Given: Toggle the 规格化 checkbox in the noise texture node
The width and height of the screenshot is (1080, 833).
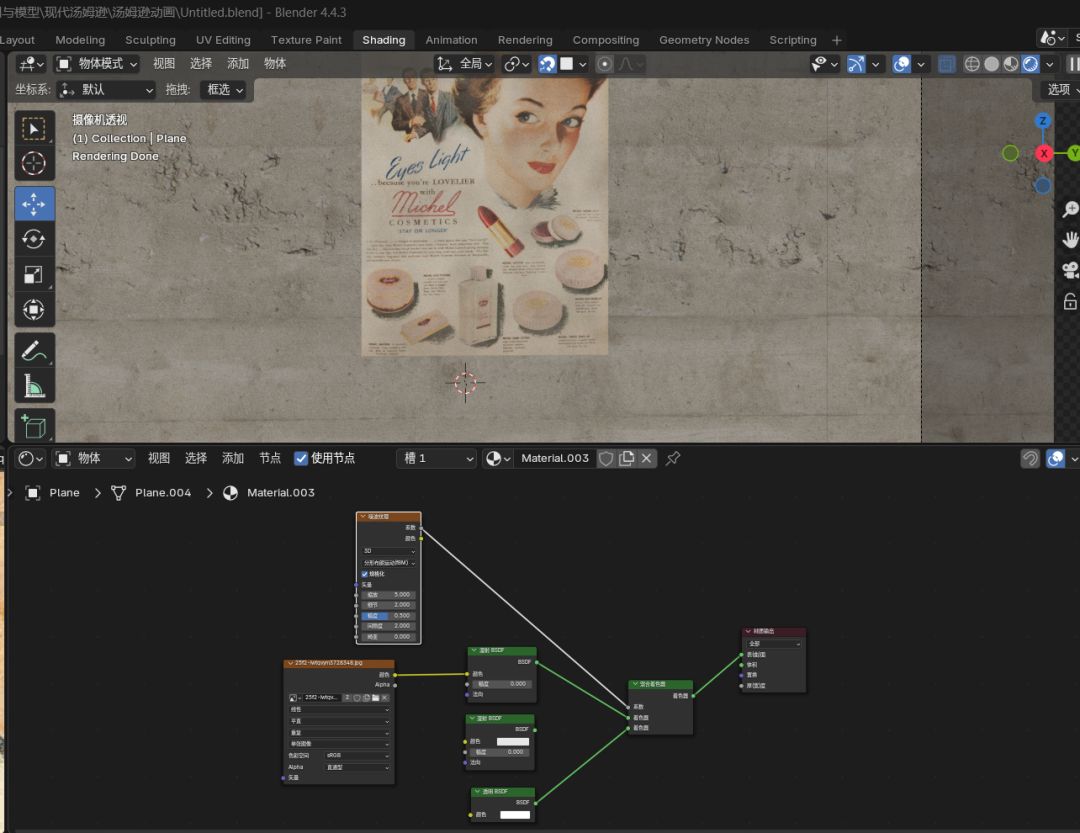Looking at the screenshot, I should click(364, 574).
